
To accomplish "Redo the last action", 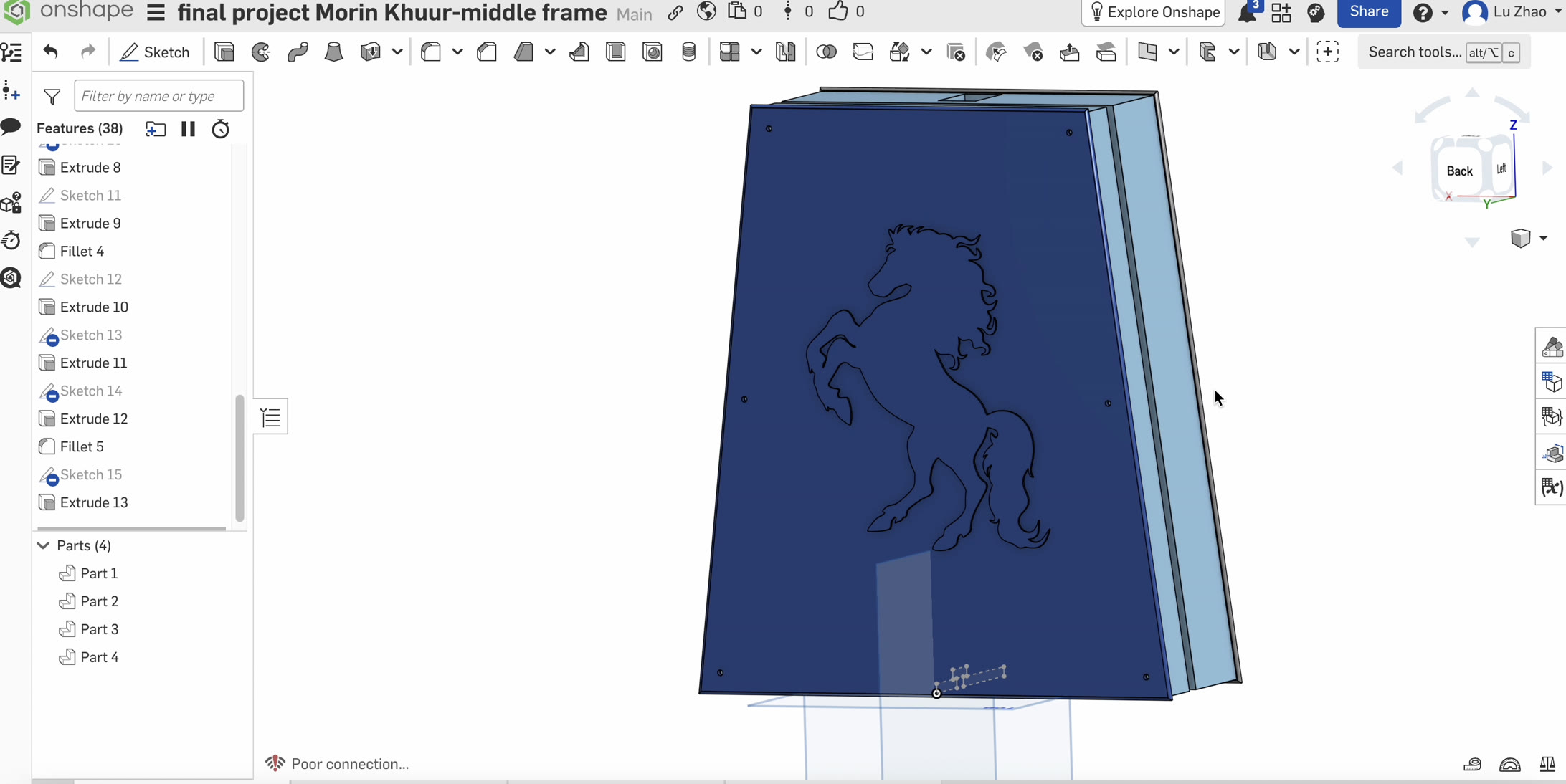I will (87, 52).
